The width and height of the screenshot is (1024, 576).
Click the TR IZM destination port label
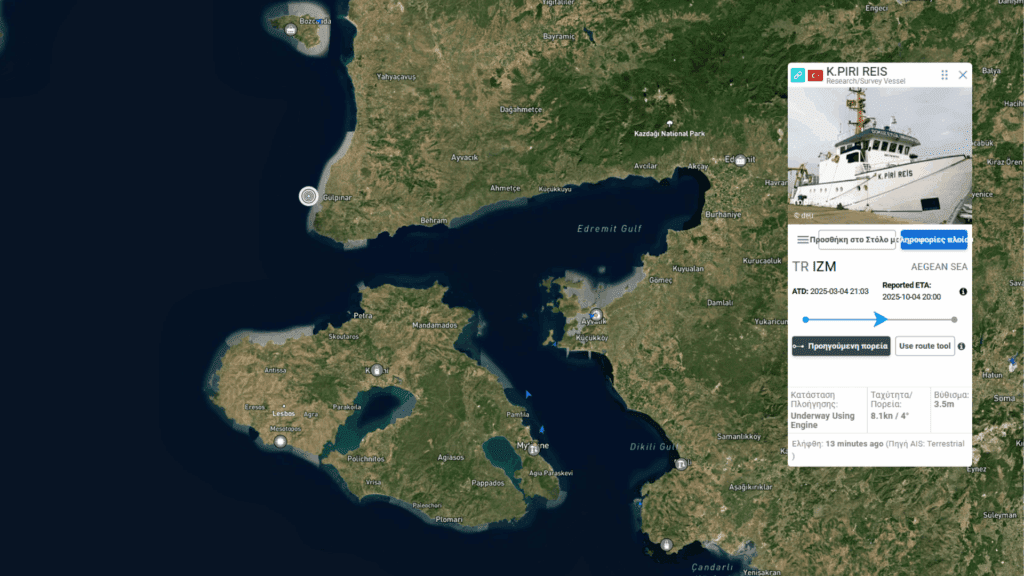coord(814,267)
